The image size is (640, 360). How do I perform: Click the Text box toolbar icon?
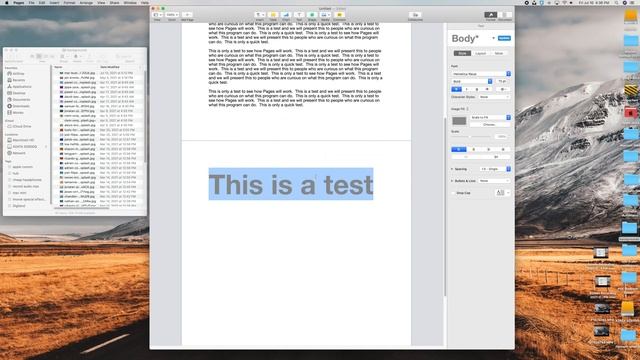pyautogui.click(x=299, y=15)
